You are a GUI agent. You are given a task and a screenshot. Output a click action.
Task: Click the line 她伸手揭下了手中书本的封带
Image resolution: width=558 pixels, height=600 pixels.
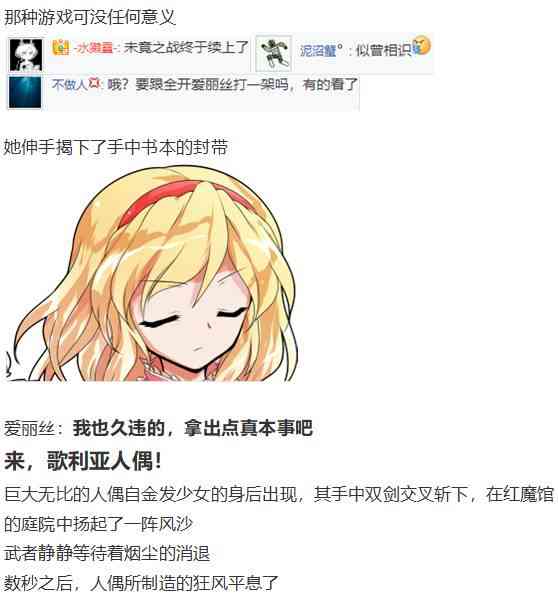click(116, 147)
